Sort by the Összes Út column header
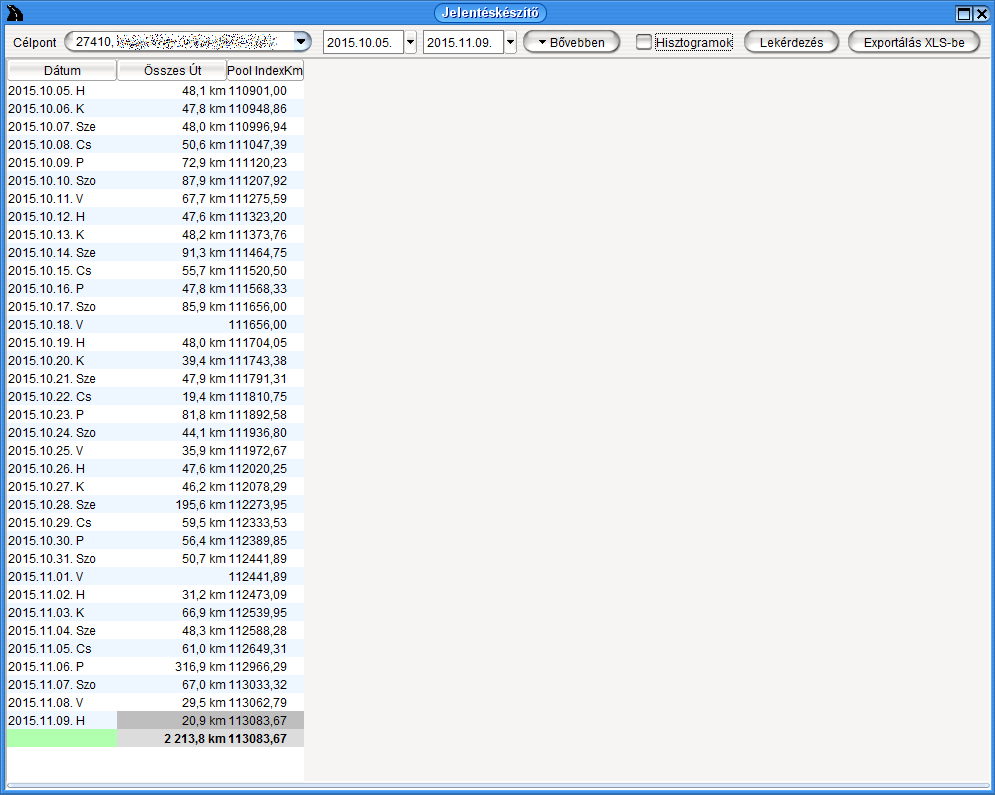 (172, 71)
